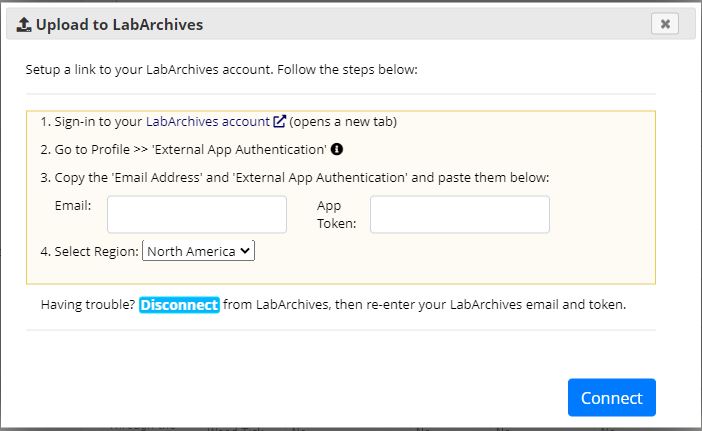
Task: Click the upload icon in dialog title
Action: (x=24, y=25)
